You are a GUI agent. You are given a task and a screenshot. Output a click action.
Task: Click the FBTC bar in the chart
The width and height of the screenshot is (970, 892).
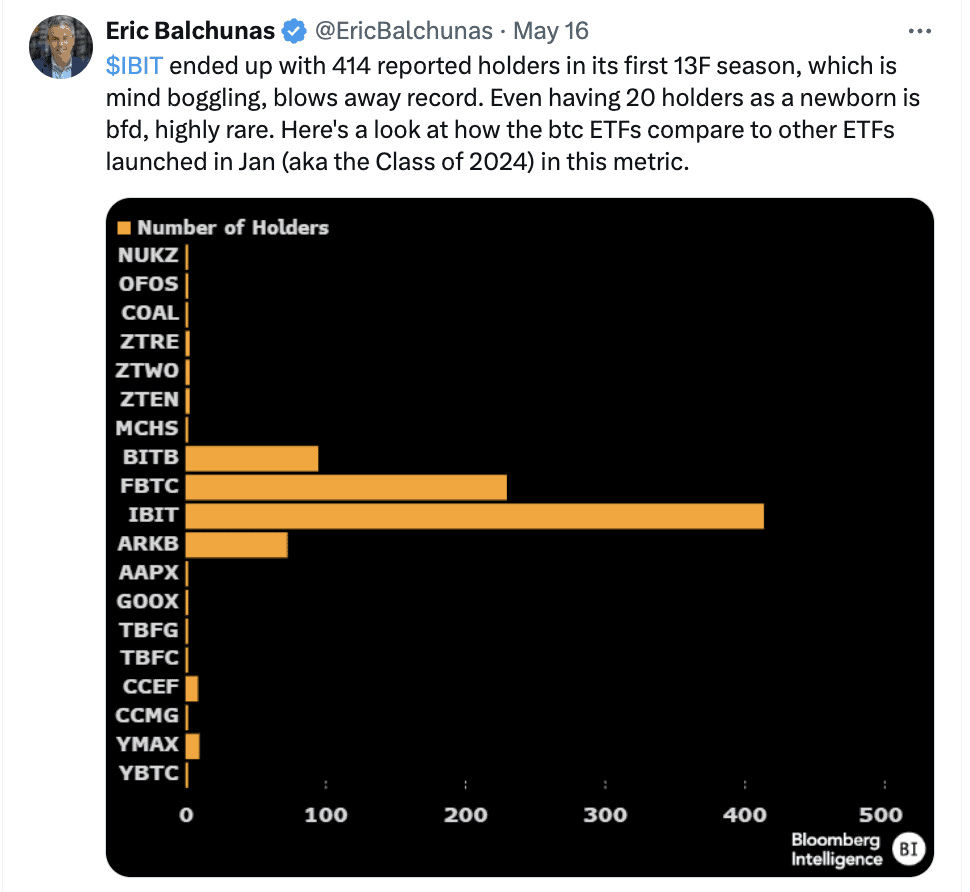(x=346, y=487)
